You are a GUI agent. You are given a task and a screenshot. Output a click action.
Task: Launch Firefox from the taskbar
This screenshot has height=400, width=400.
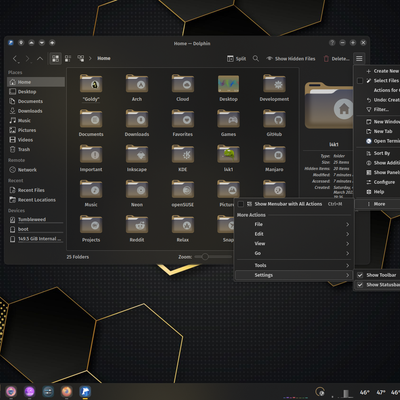[67, 391]
